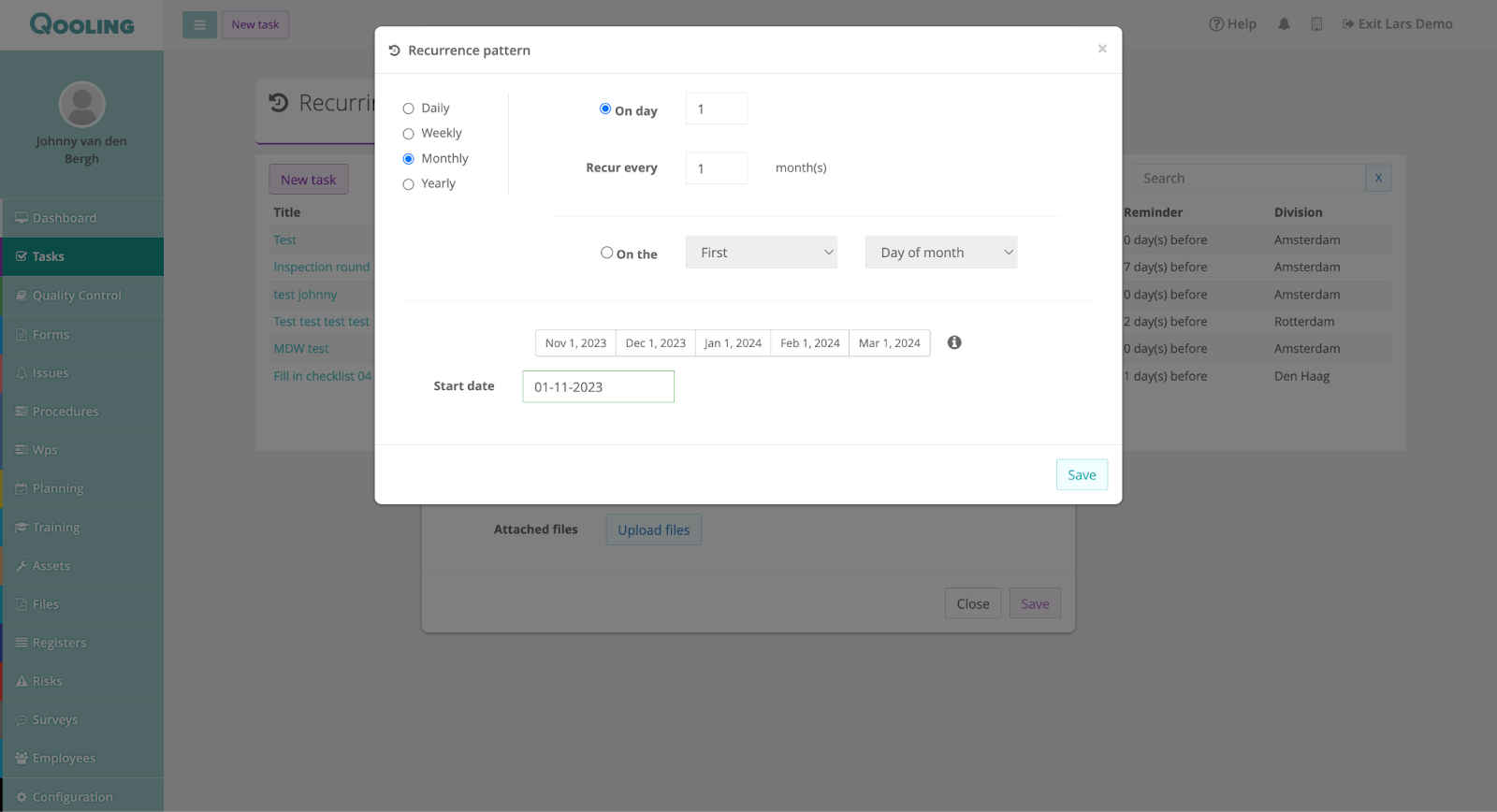Select the Yearly radio option
The width and height of the screenshot is (1497, 812).
[x=408, y=184]
